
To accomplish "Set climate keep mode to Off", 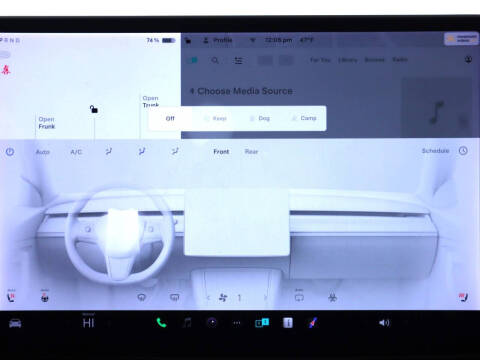I will 170,118.
